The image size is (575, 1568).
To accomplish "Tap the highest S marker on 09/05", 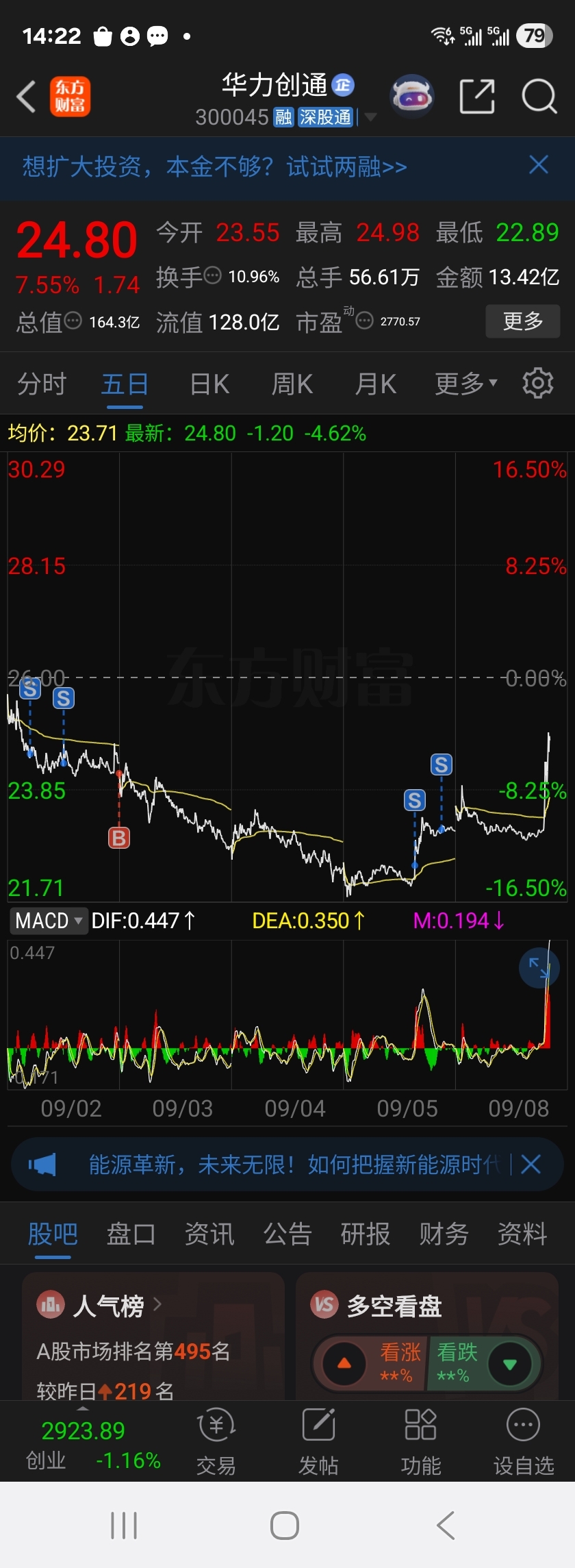I will pyautogui.click(x=442, y=764).
